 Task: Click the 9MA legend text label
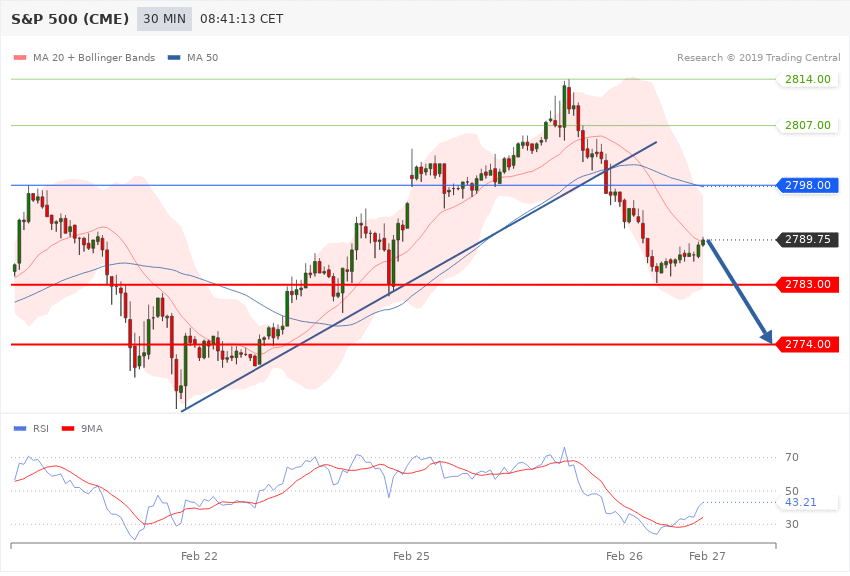(92, 429)
